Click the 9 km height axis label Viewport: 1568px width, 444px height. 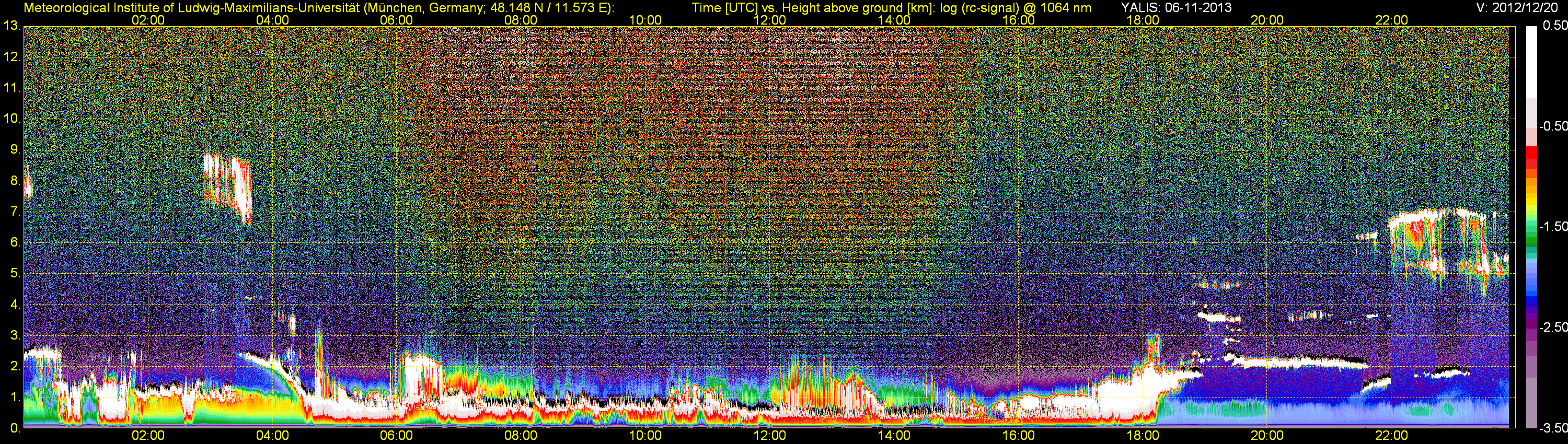tap(15, 149)
